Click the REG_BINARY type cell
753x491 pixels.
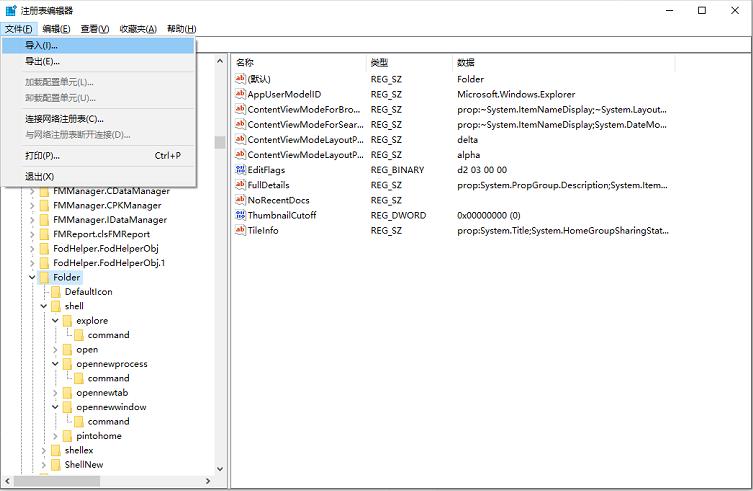click(397, 170)
